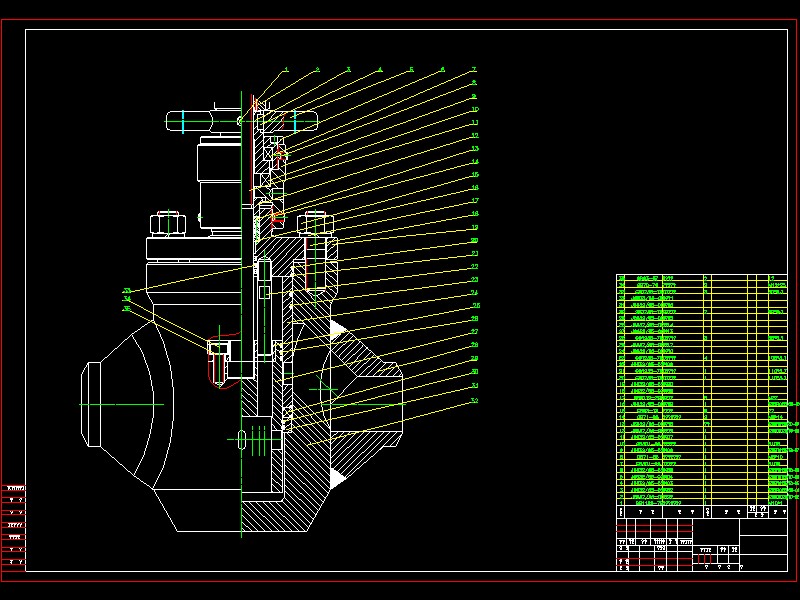Select the top row of parts list table
This screenshot has height=600, width=800.
[700, 278]
